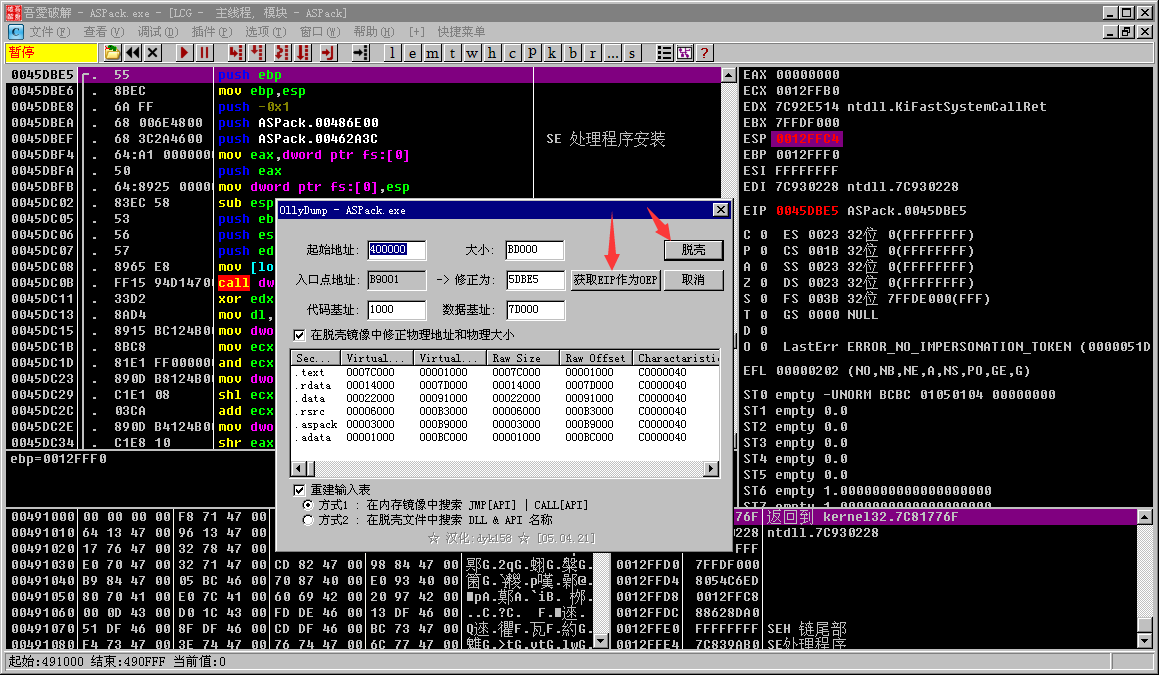Screen dimensions: 1159x675
Task: Open the Breakpoints window with the 'b' button
Action: pos(572,52)
